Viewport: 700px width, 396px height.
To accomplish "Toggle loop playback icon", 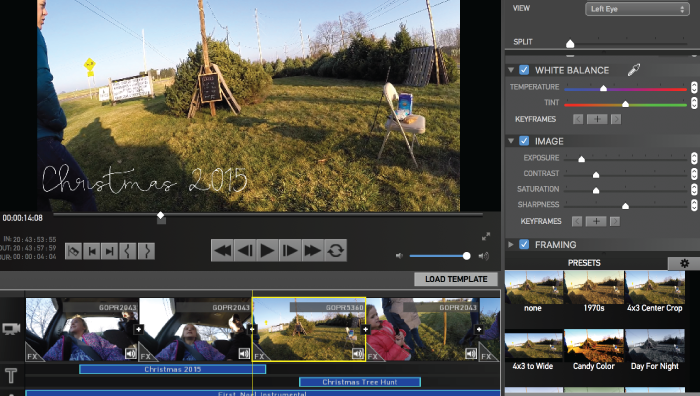I will [335, 250].
